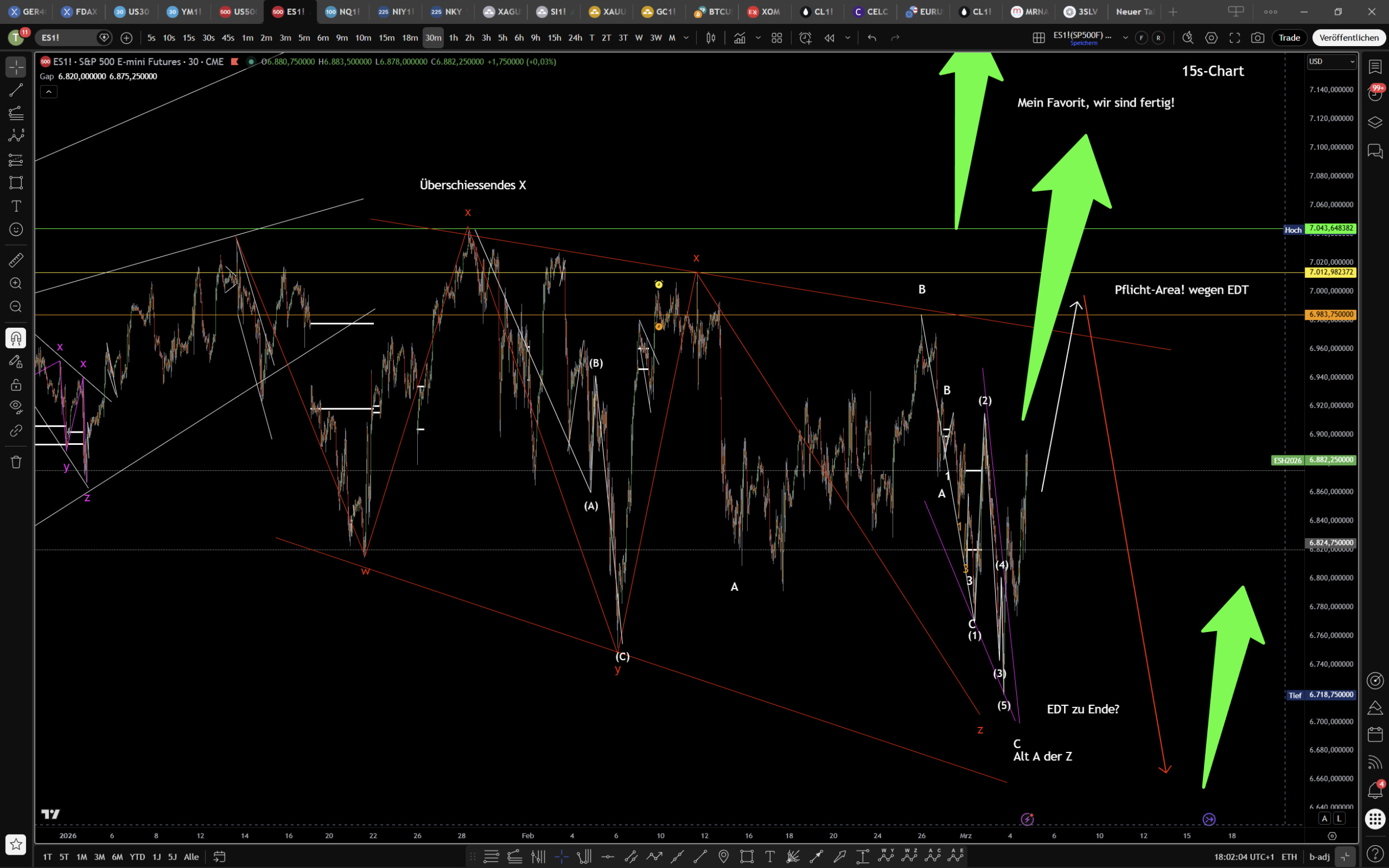1389x868 pixels.
Task: Enter fullscreen mode icon
Action: point(1234,38)
